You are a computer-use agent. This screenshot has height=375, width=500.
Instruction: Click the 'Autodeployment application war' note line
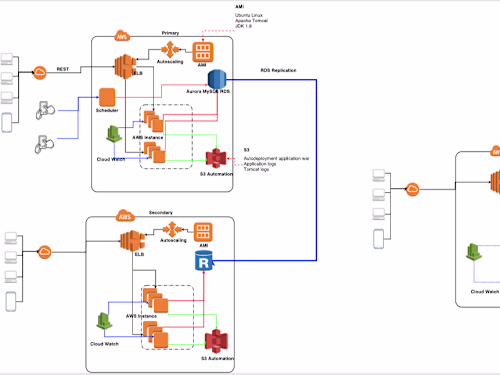[277, 159]
